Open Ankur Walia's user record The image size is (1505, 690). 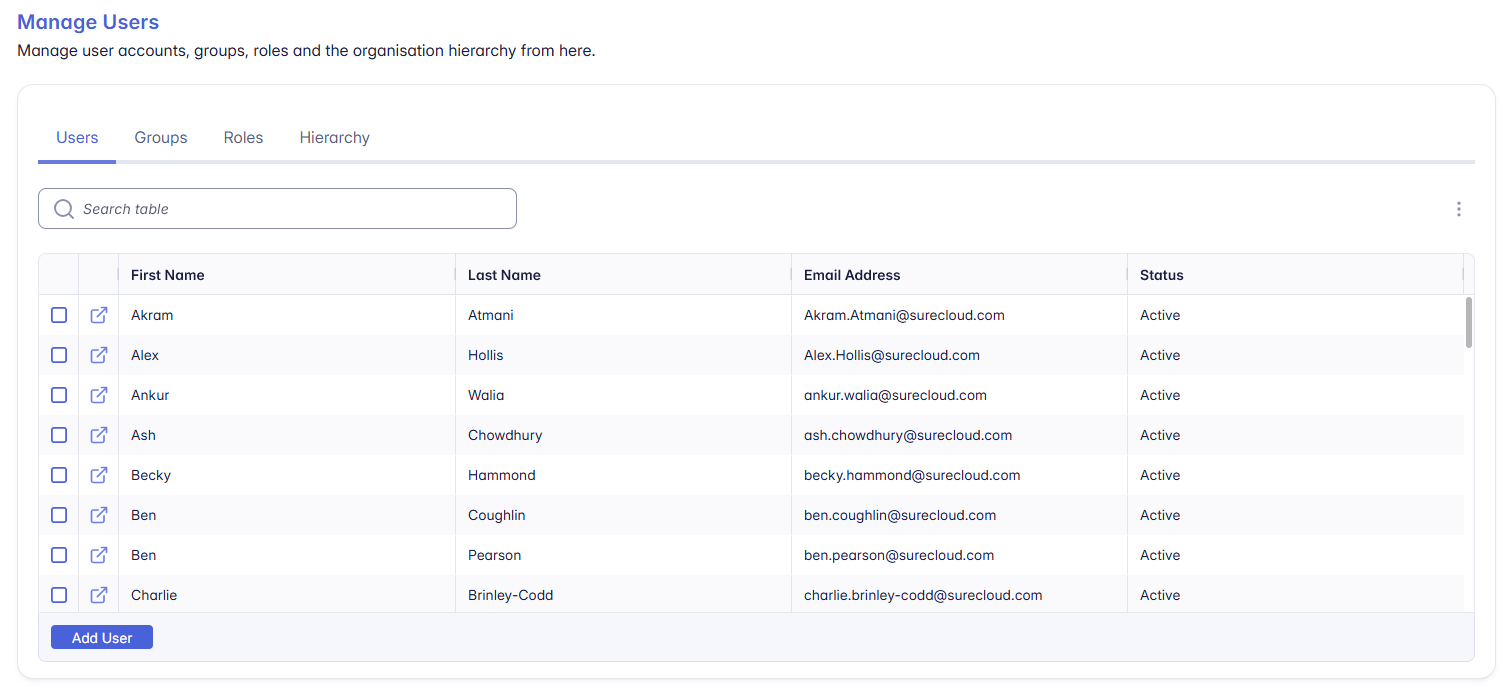(x=98, y=394)
